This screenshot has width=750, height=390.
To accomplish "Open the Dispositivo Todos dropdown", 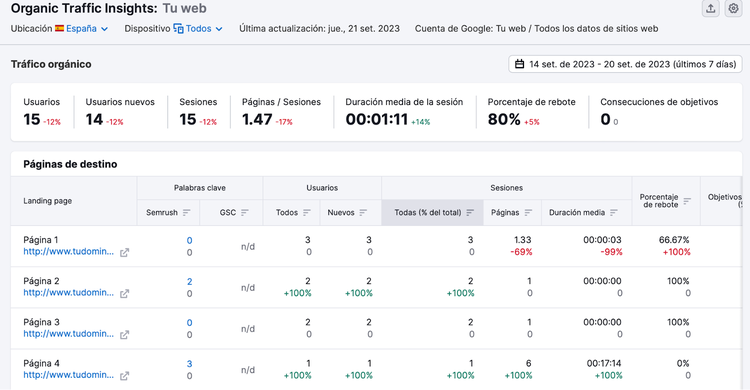I will pyautogui.click(x=198, y=29).
